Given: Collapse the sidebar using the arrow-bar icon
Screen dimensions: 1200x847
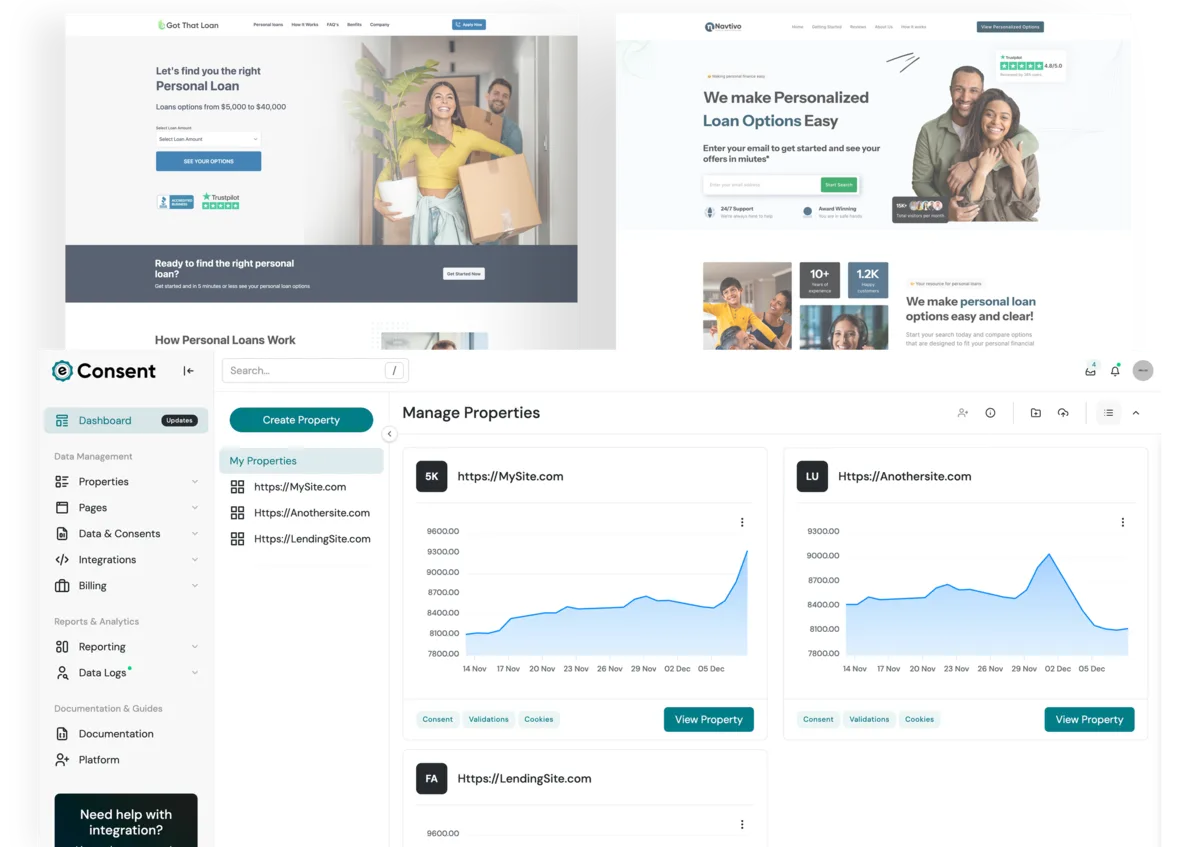Looking at the screenshot, I should pos(188,371).
